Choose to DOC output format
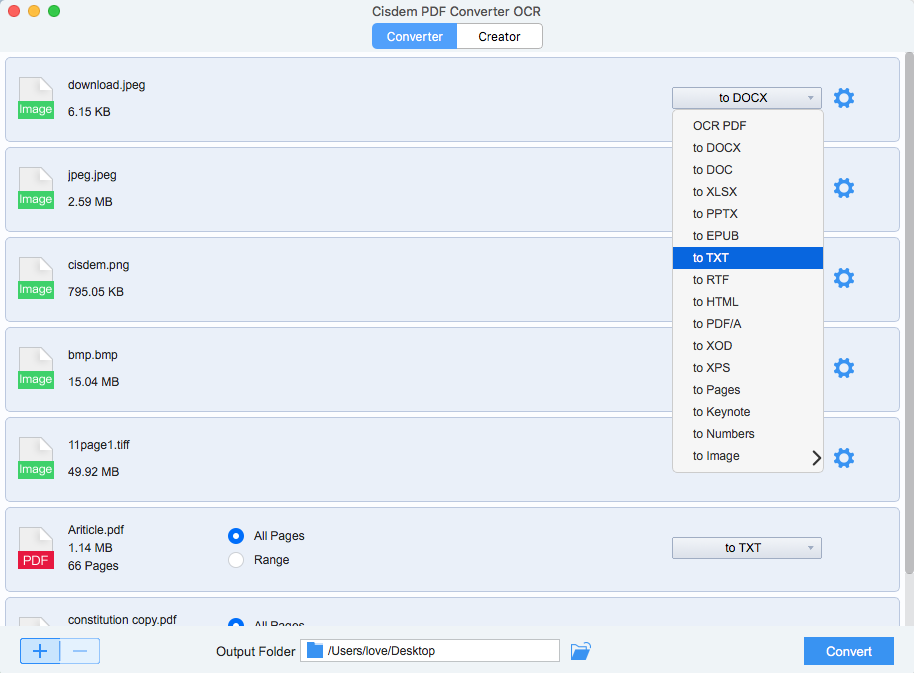914x673 pixels. (x=748, y=170)
